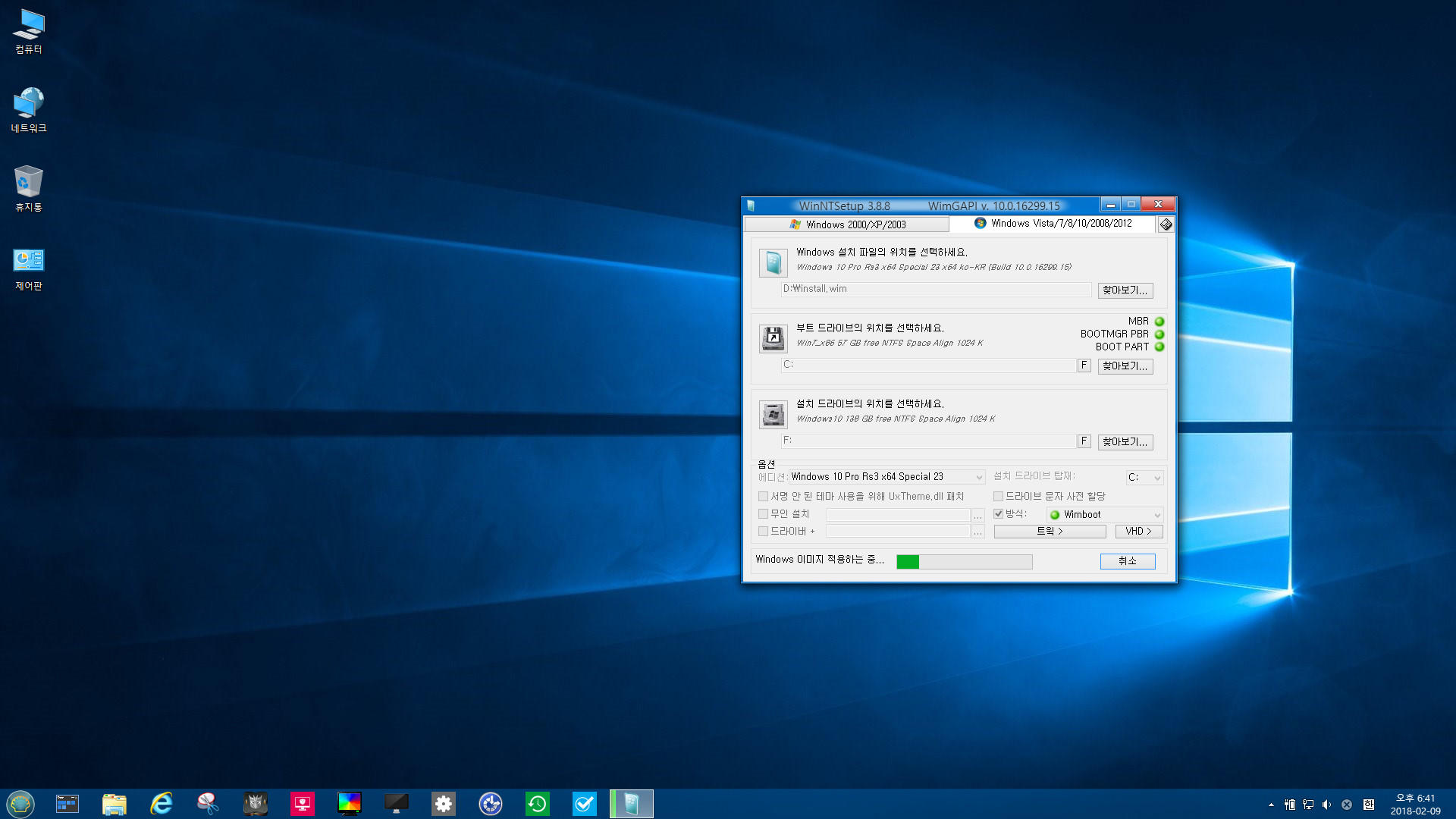Open the pink monitor shield taskbar icon

pyautogui.click(x=303, y=804)
